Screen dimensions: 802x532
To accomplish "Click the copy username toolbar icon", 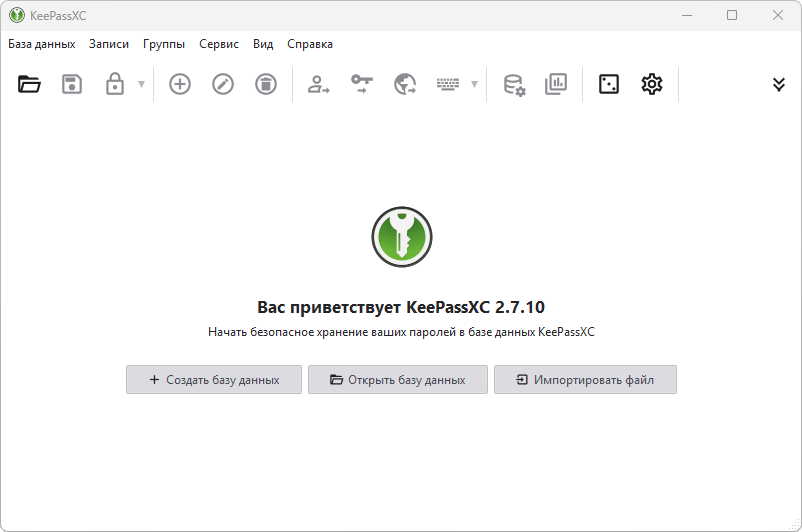I will pyautogui.click(x=319, y=84).
